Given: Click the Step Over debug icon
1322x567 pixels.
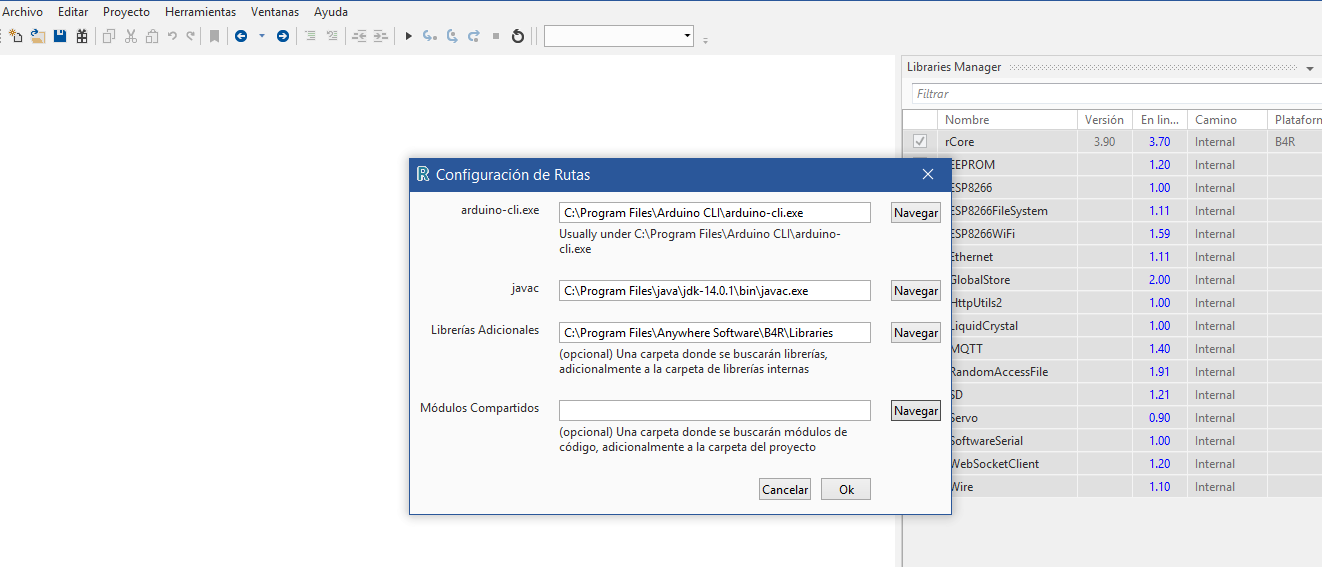Looking at the screenshot, I should [x=452, y=36].
